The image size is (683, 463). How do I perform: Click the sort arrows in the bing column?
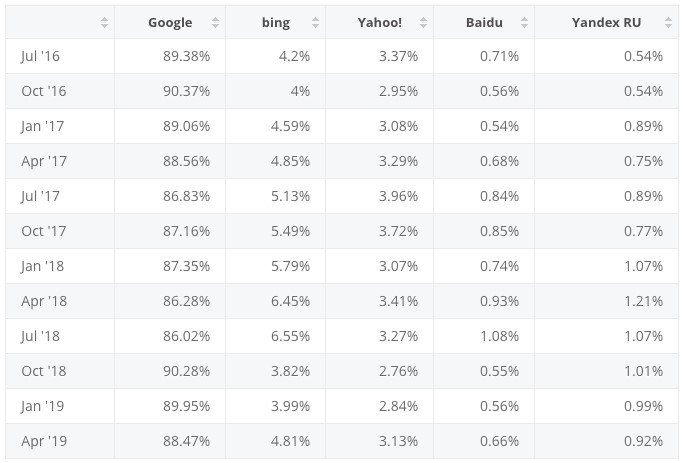click(x=315, y=22)
